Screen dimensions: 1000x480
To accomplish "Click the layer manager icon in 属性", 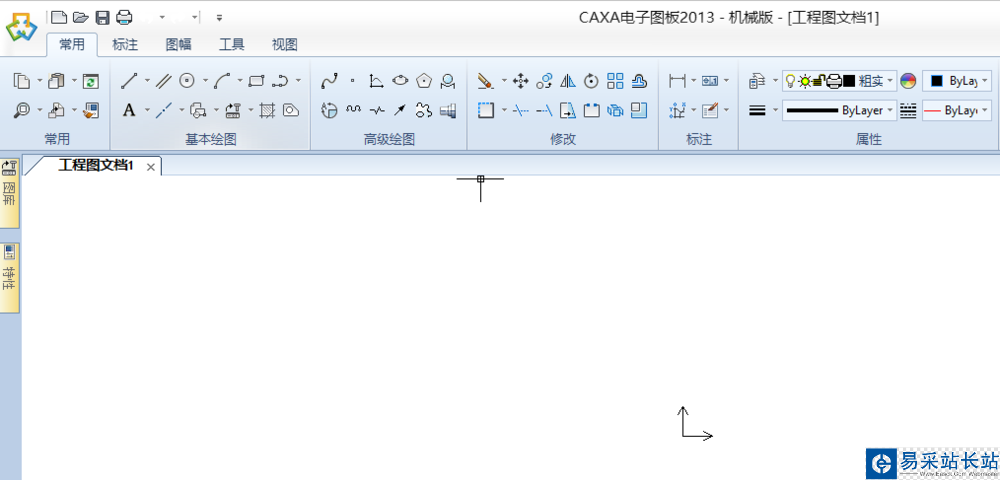I will point(757,81).
